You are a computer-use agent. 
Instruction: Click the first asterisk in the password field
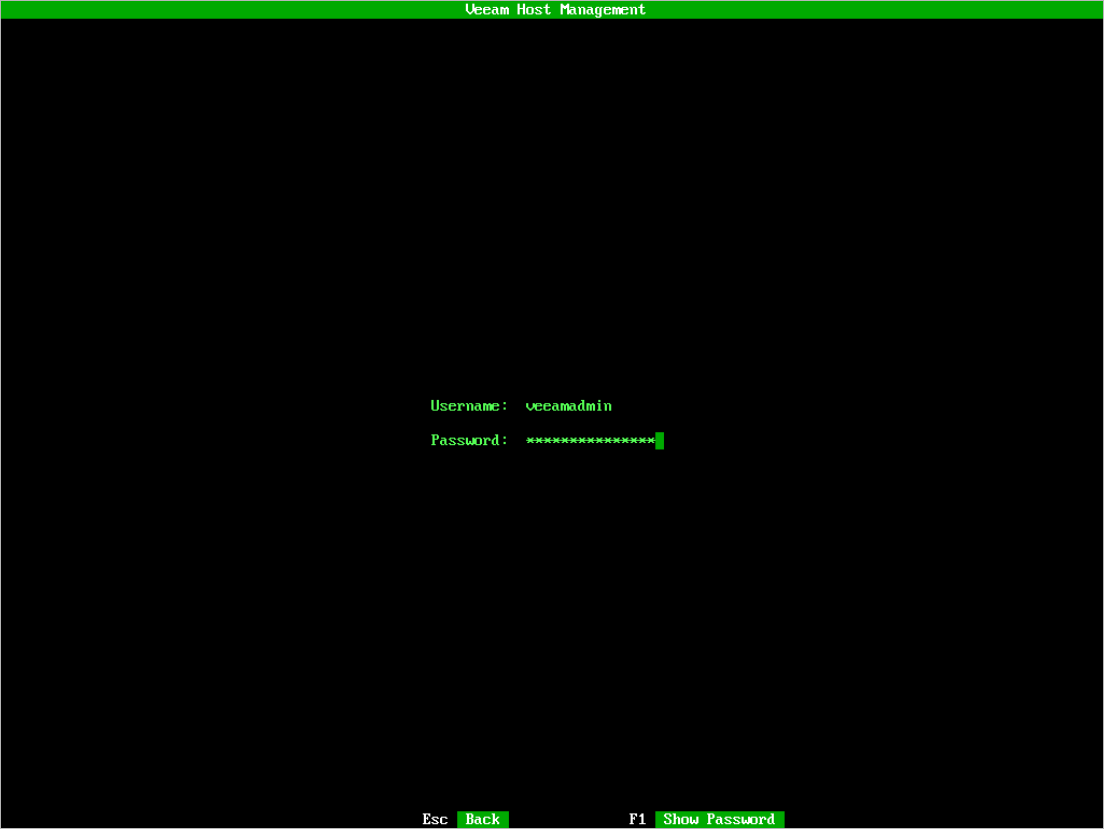pyautogui.click(x=531, y=441)
